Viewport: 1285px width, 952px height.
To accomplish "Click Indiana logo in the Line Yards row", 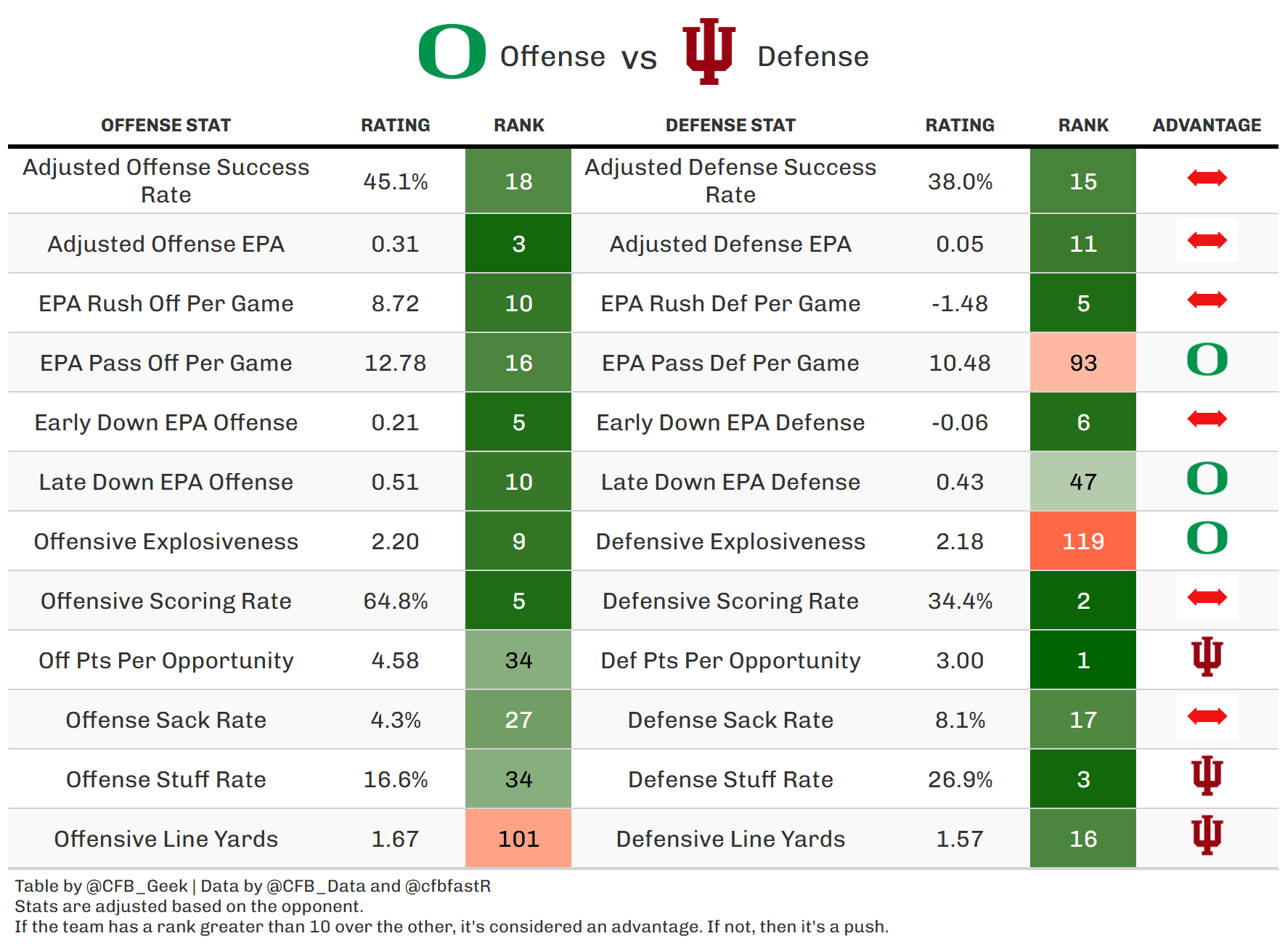I will pyautogui.click(x=1207, y=836).
